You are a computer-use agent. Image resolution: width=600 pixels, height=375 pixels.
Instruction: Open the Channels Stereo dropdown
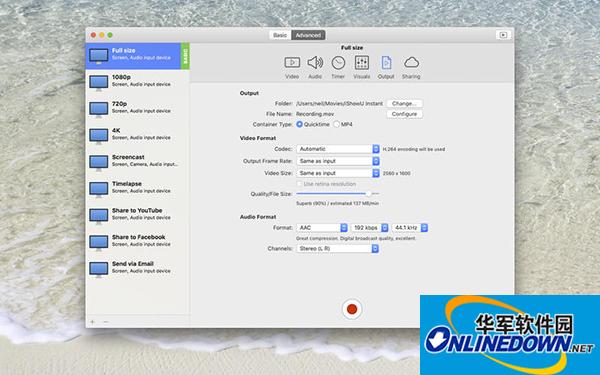[338, 249]
